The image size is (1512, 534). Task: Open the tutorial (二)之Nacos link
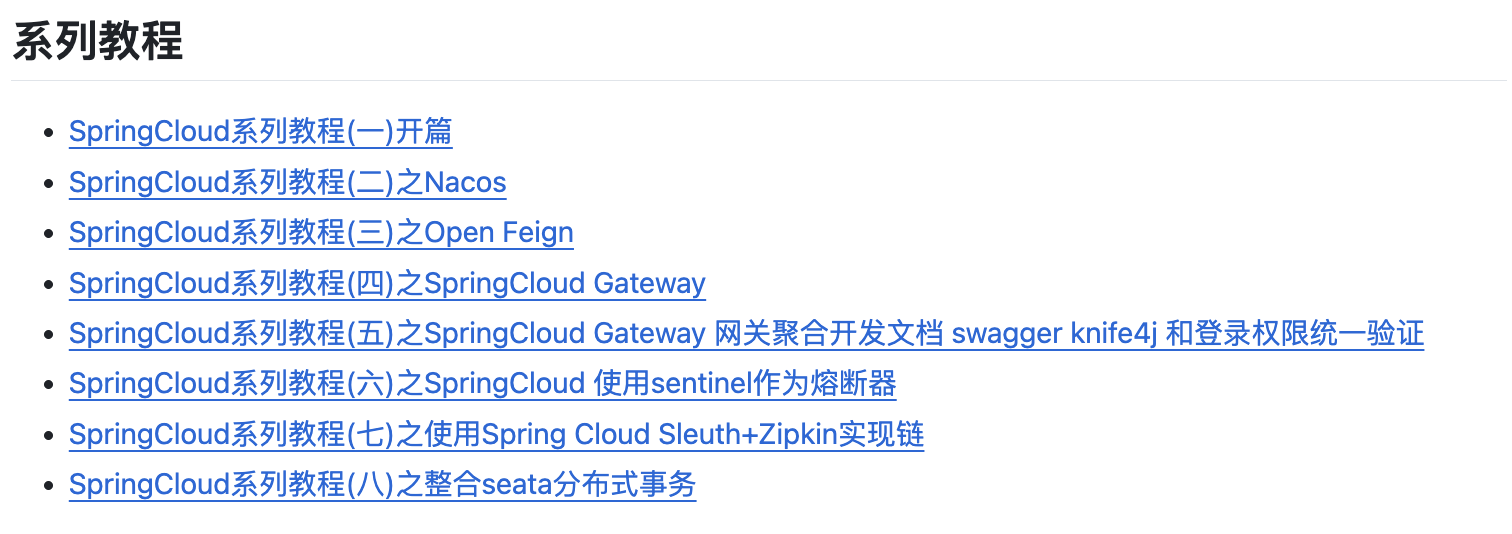(287, 183)
